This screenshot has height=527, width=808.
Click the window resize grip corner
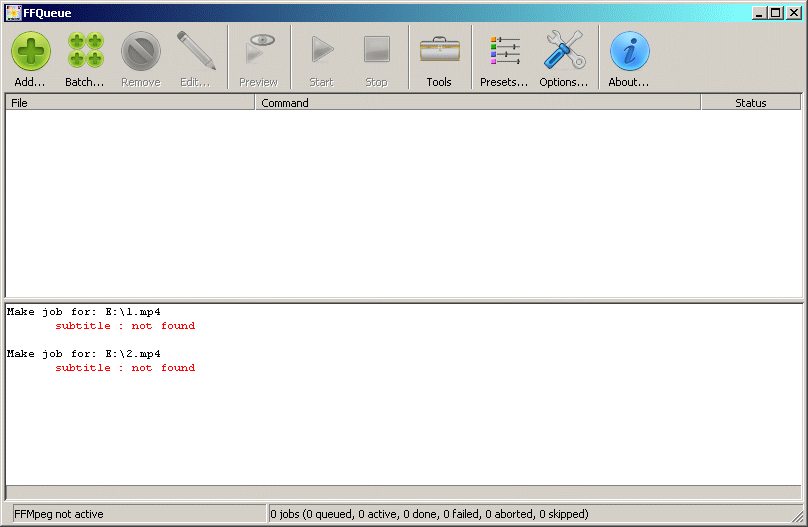tap(797, 516)
